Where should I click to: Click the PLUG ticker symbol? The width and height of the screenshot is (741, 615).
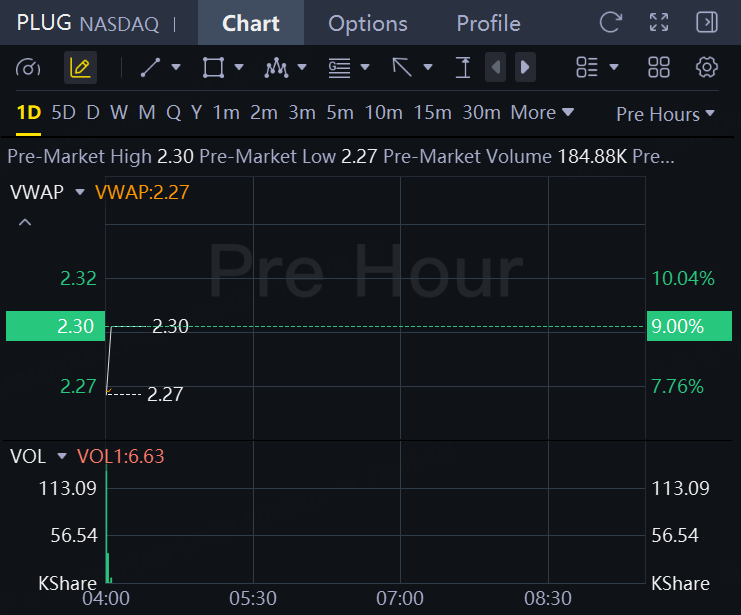pyautogui.click(x=44, y=23)
